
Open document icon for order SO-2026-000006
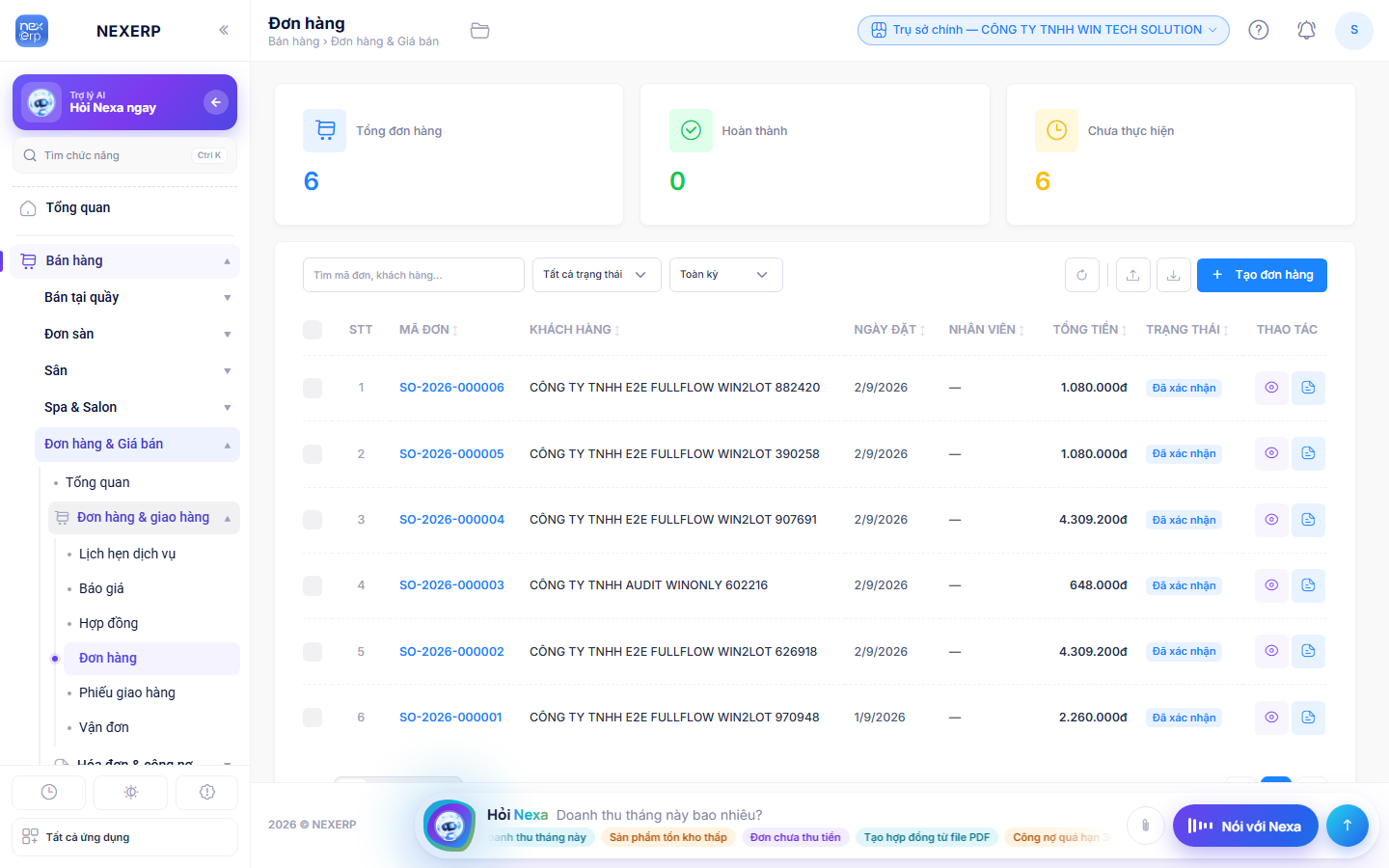(1308, 388)
